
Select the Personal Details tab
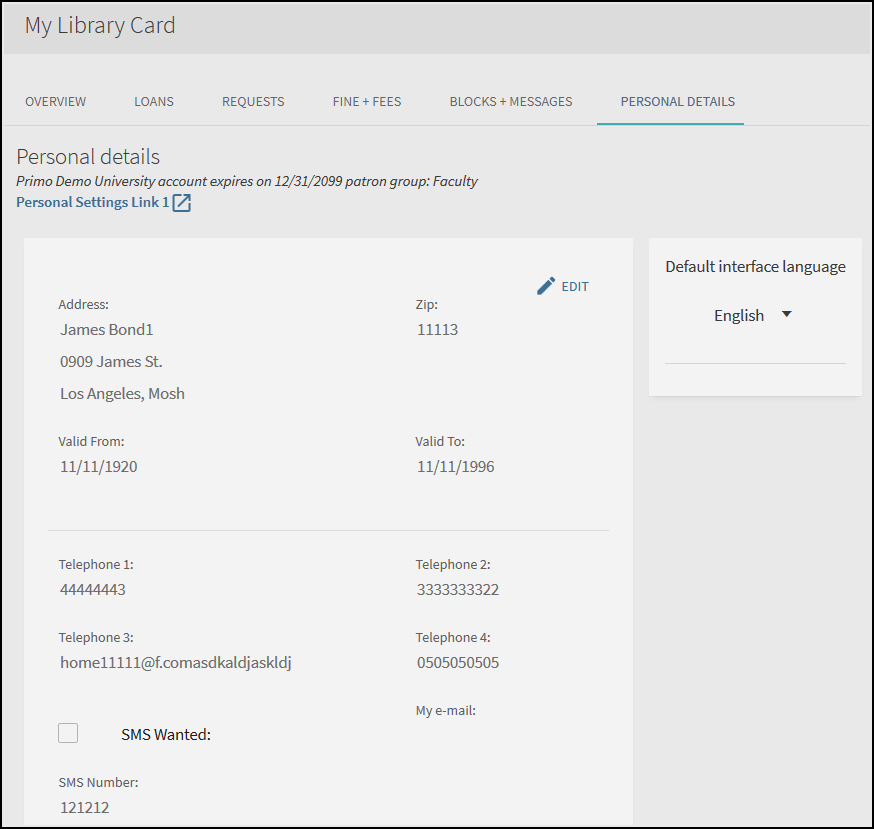coord(677,101)
